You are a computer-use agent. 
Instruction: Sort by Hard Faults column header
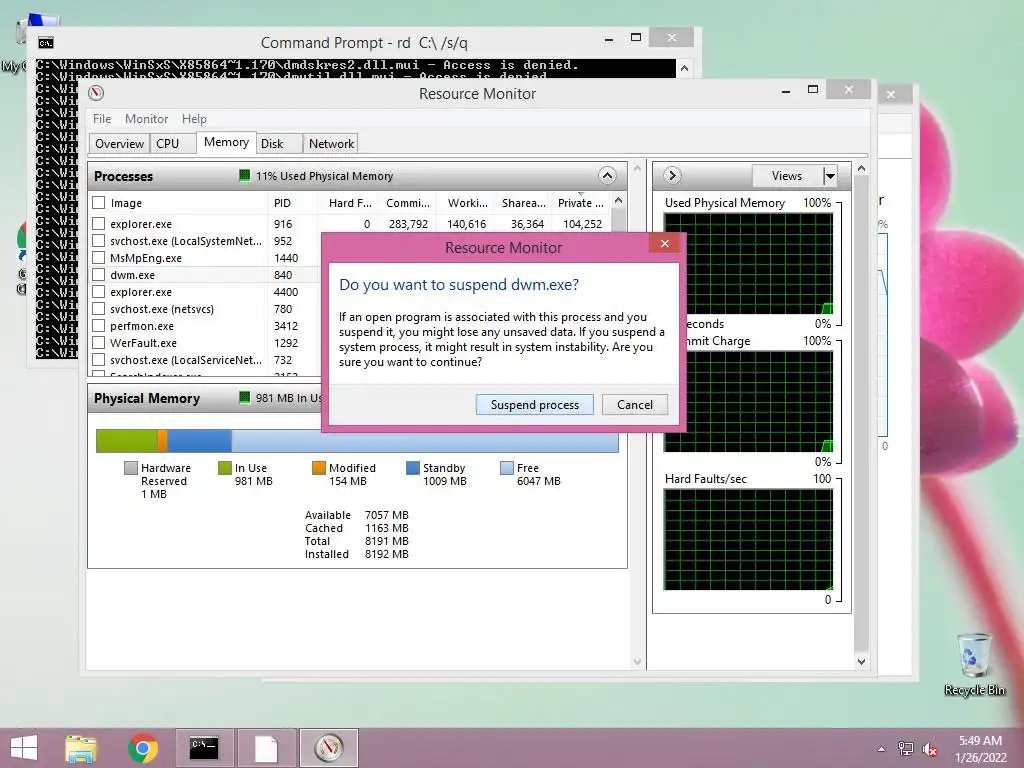349,203
